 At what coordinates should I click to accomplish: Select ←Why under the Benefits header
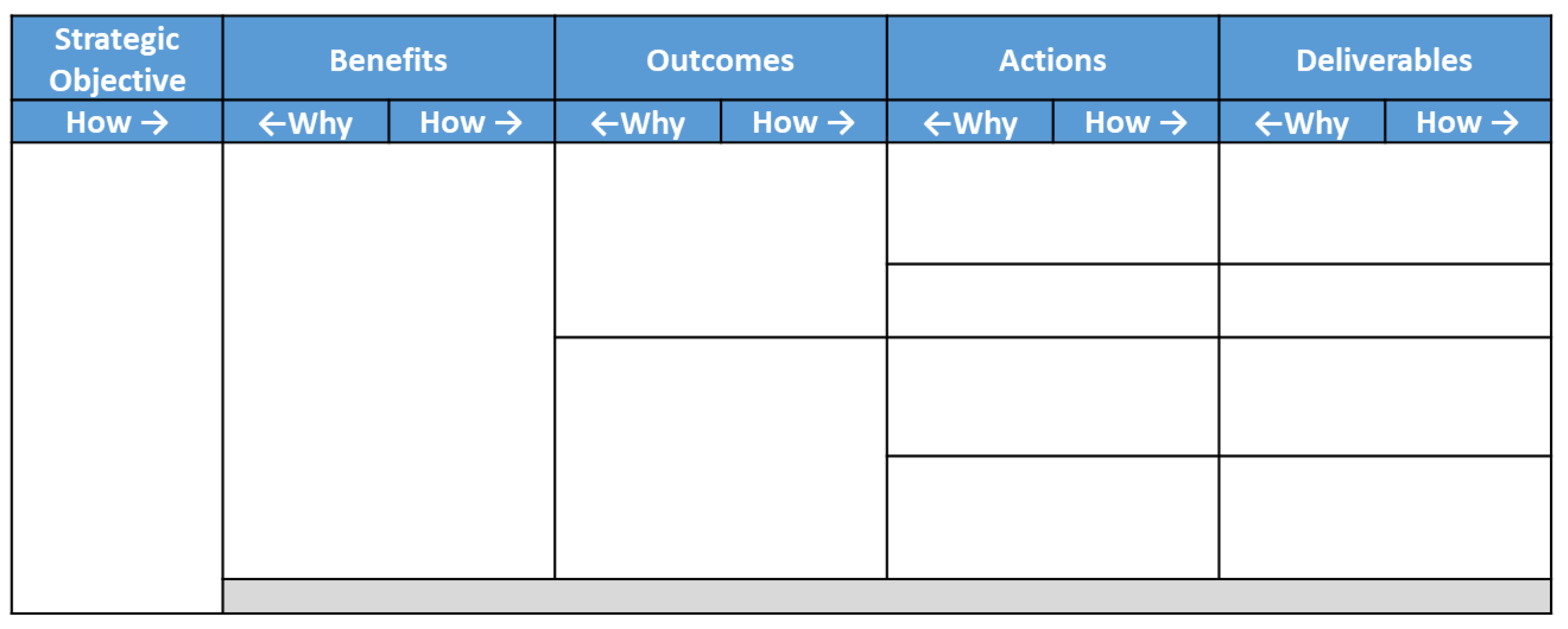point(306,122)
